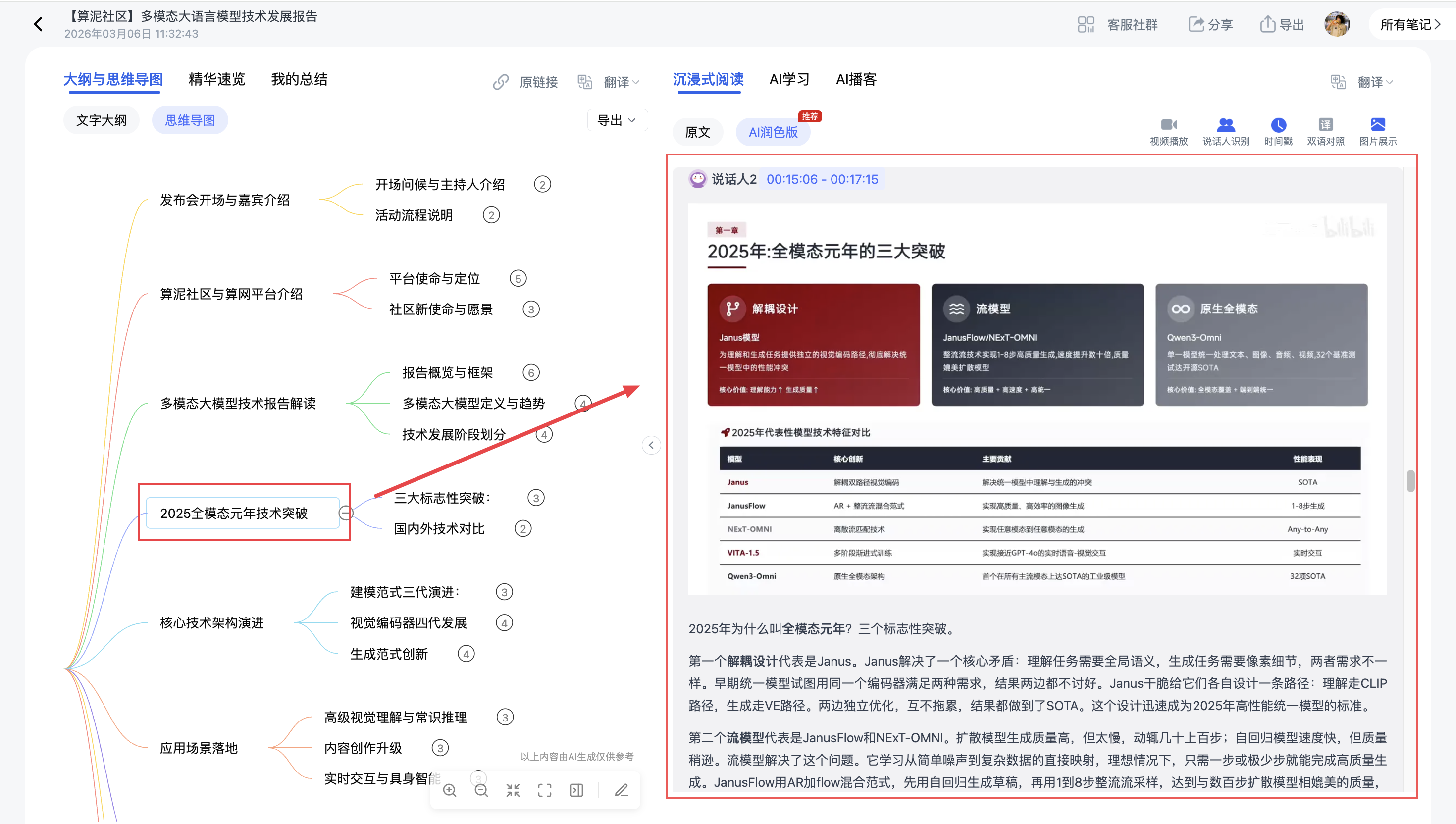Open the right panel 翻译 dropdown

1375,82
